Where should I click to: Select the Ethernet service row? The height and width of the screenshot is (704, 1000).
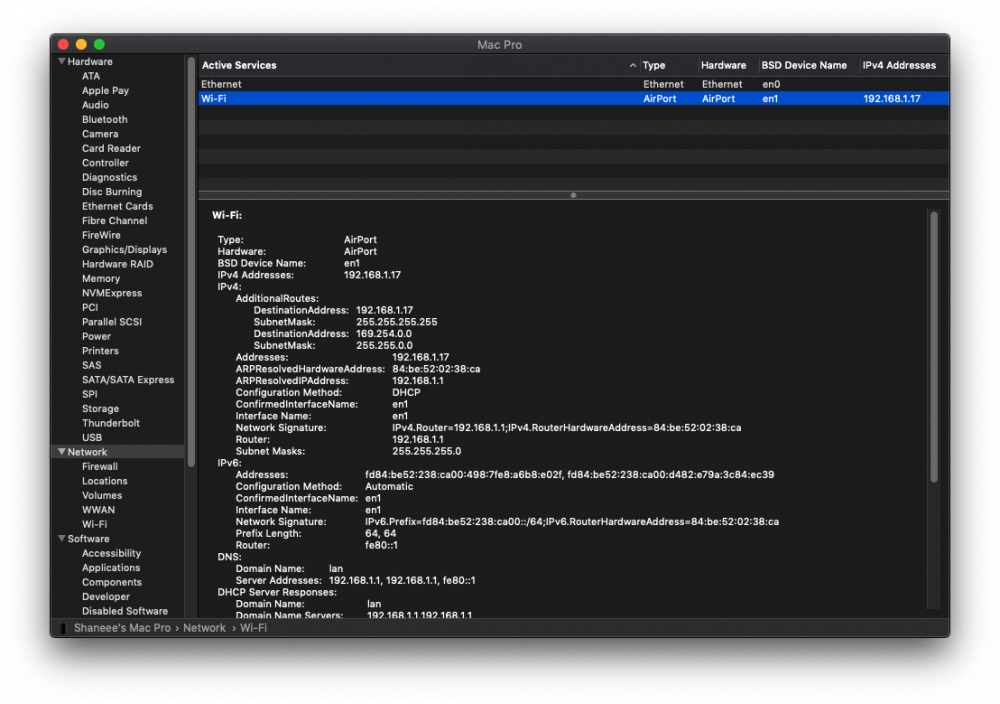click(x=573, y=84)
